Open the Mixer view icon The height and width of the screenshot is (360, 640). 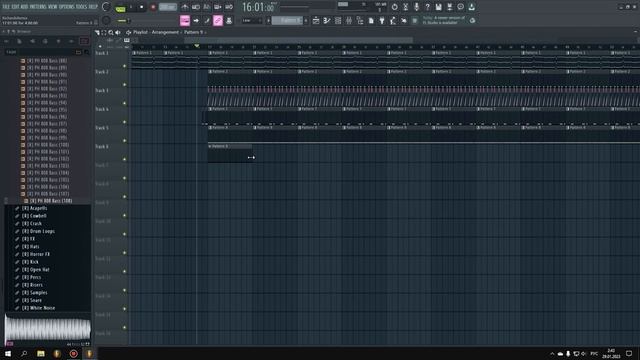[x=349, y=20]
